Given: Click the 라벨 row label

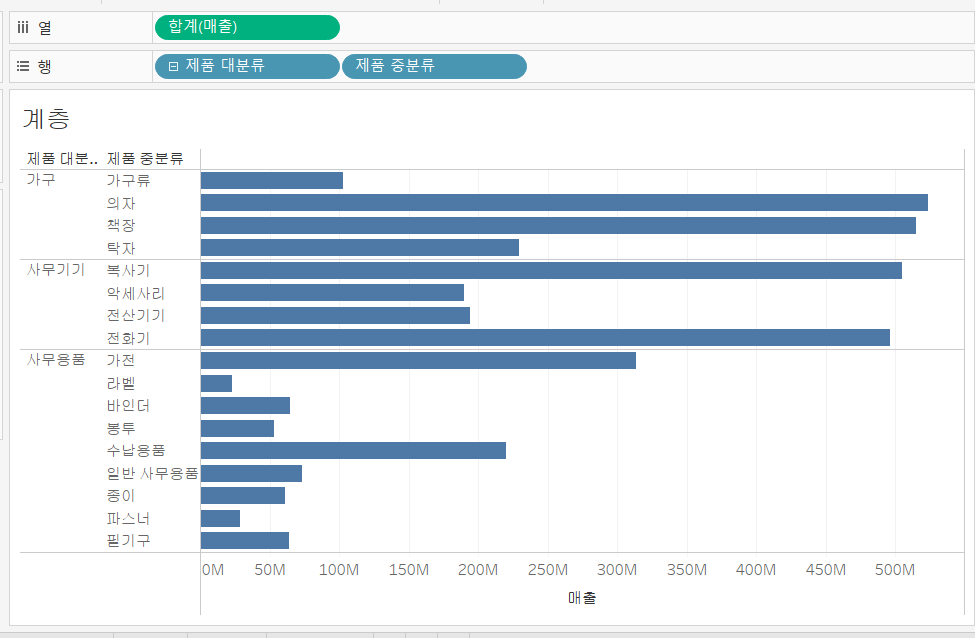Looking at the screenshot, I should coord(121,383).
